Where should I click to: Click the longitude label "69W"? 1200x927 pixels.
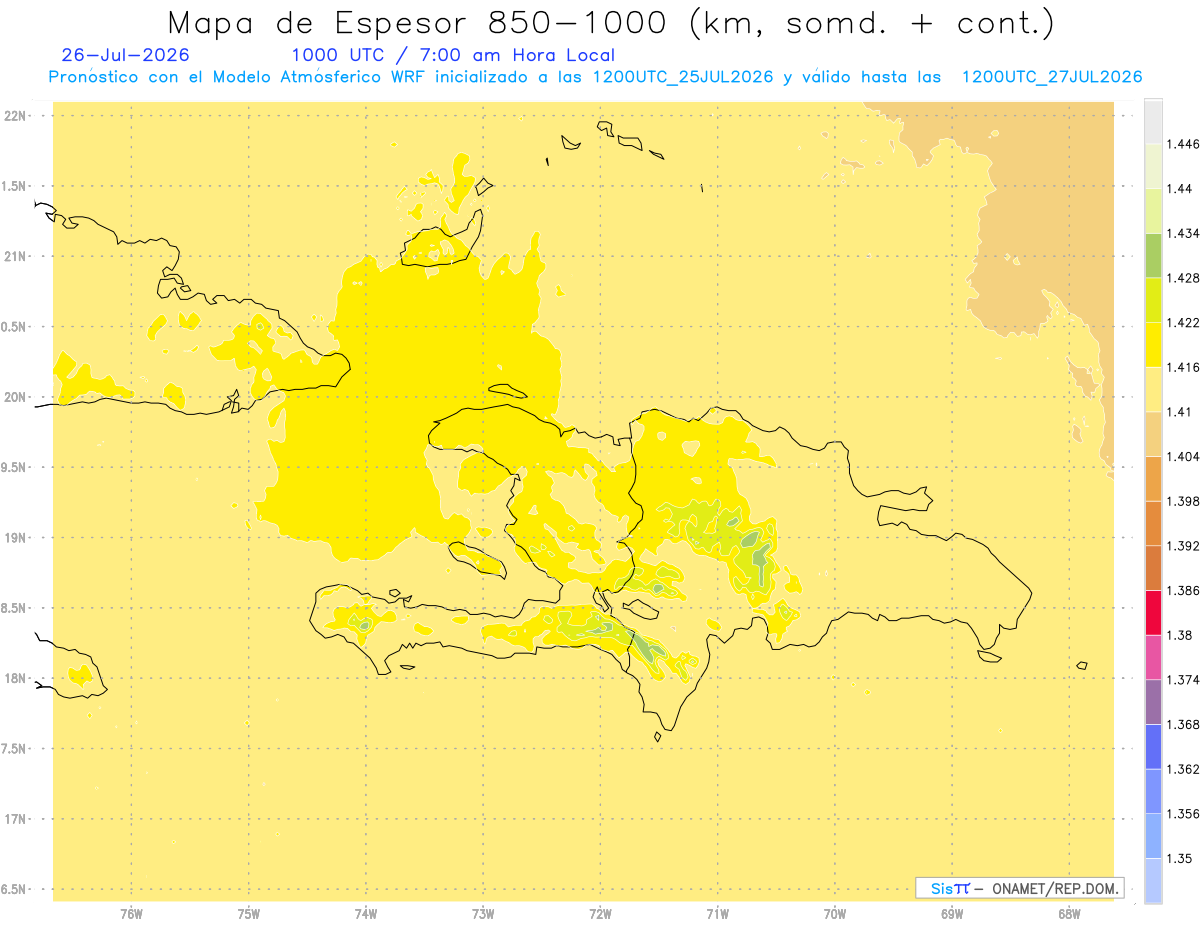[x=952, y=914]
